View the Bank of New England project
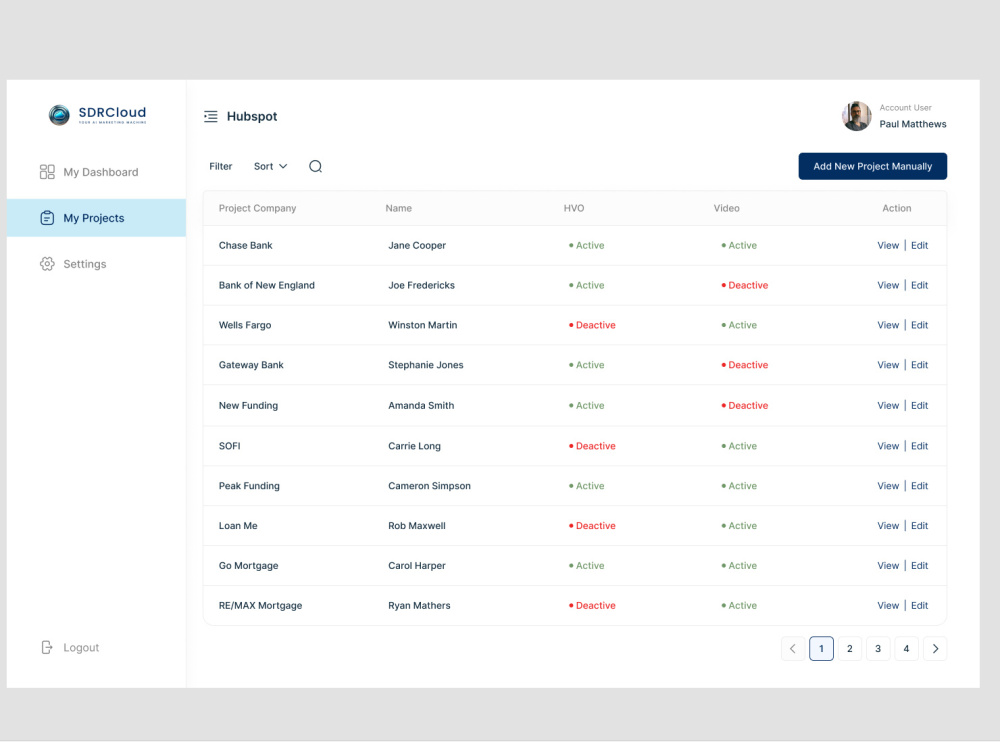1000x750 pixels. [888, 286]
